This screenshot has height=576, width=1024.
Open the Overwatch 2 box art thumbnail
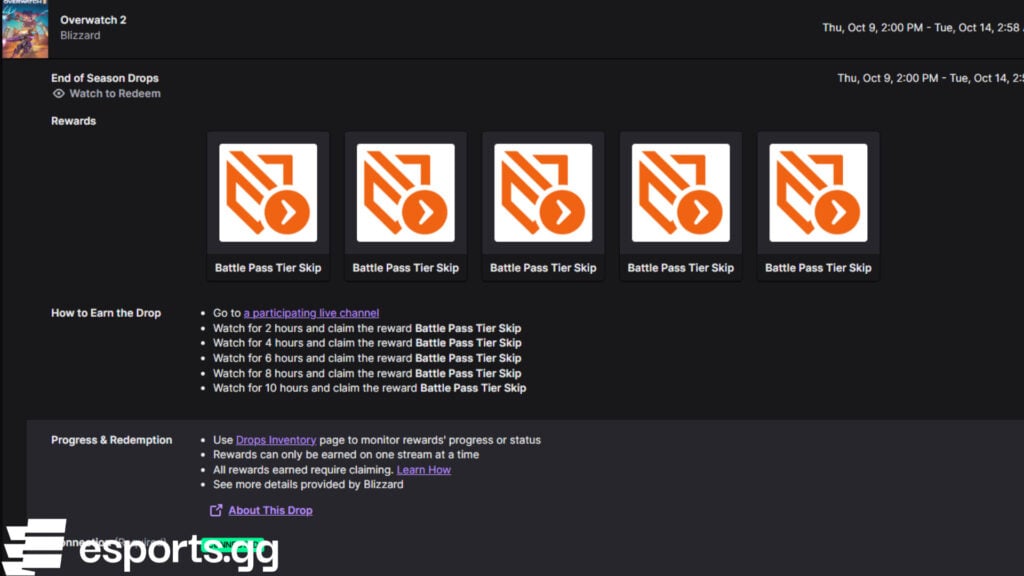[x=25, y=30]
